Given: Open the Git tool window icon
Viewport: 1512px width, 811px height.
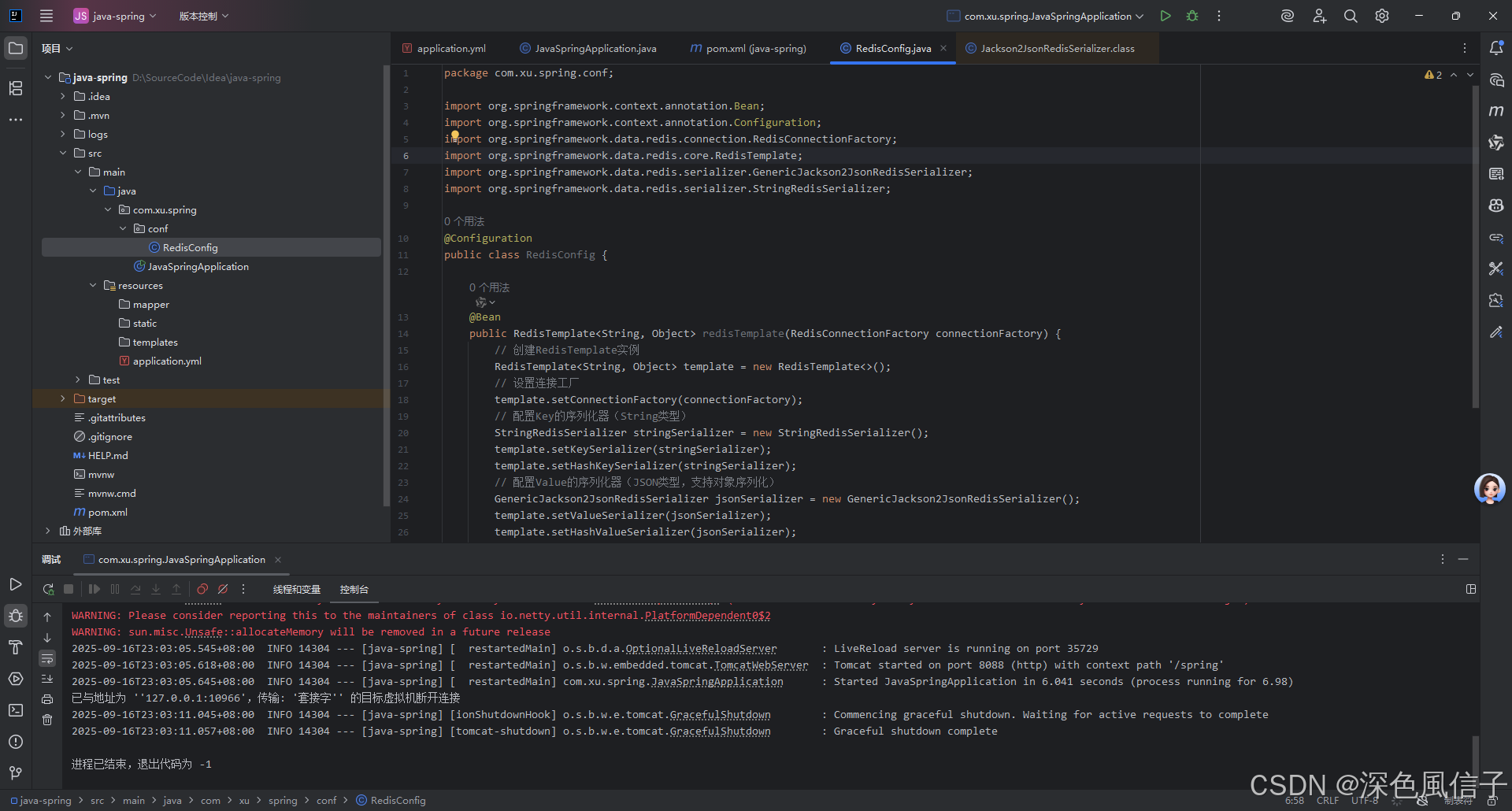Looking at the screenshot, I should (16, 773).
